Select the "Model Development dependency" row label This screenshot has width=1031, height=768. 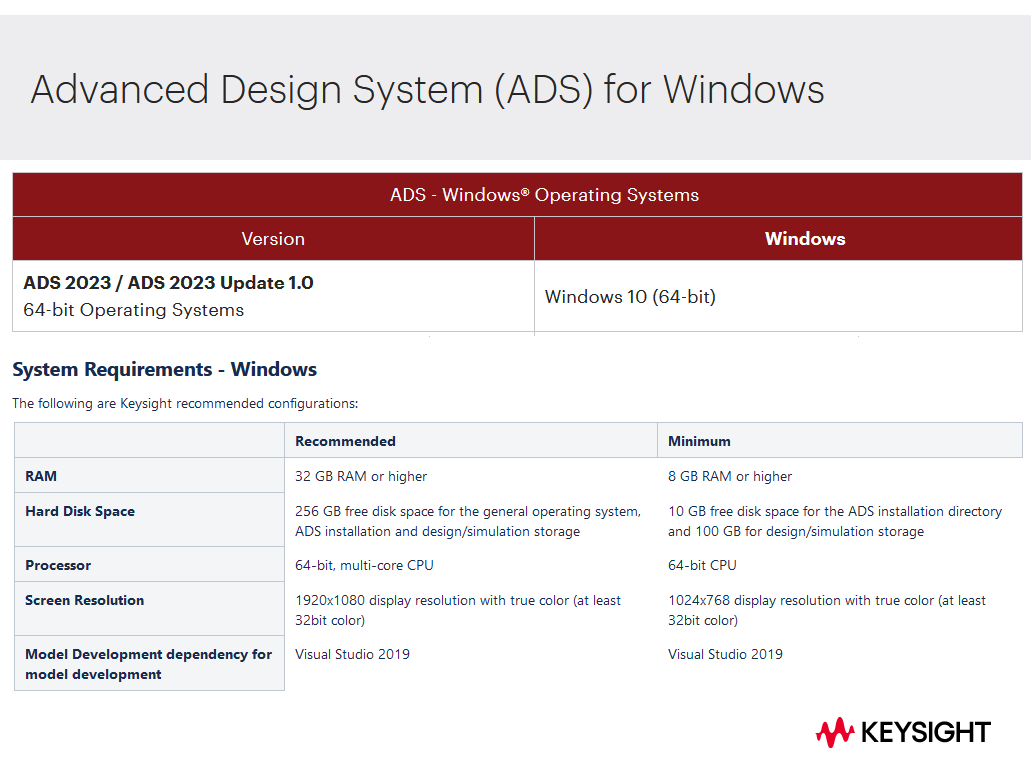click(x=149, y=664)
